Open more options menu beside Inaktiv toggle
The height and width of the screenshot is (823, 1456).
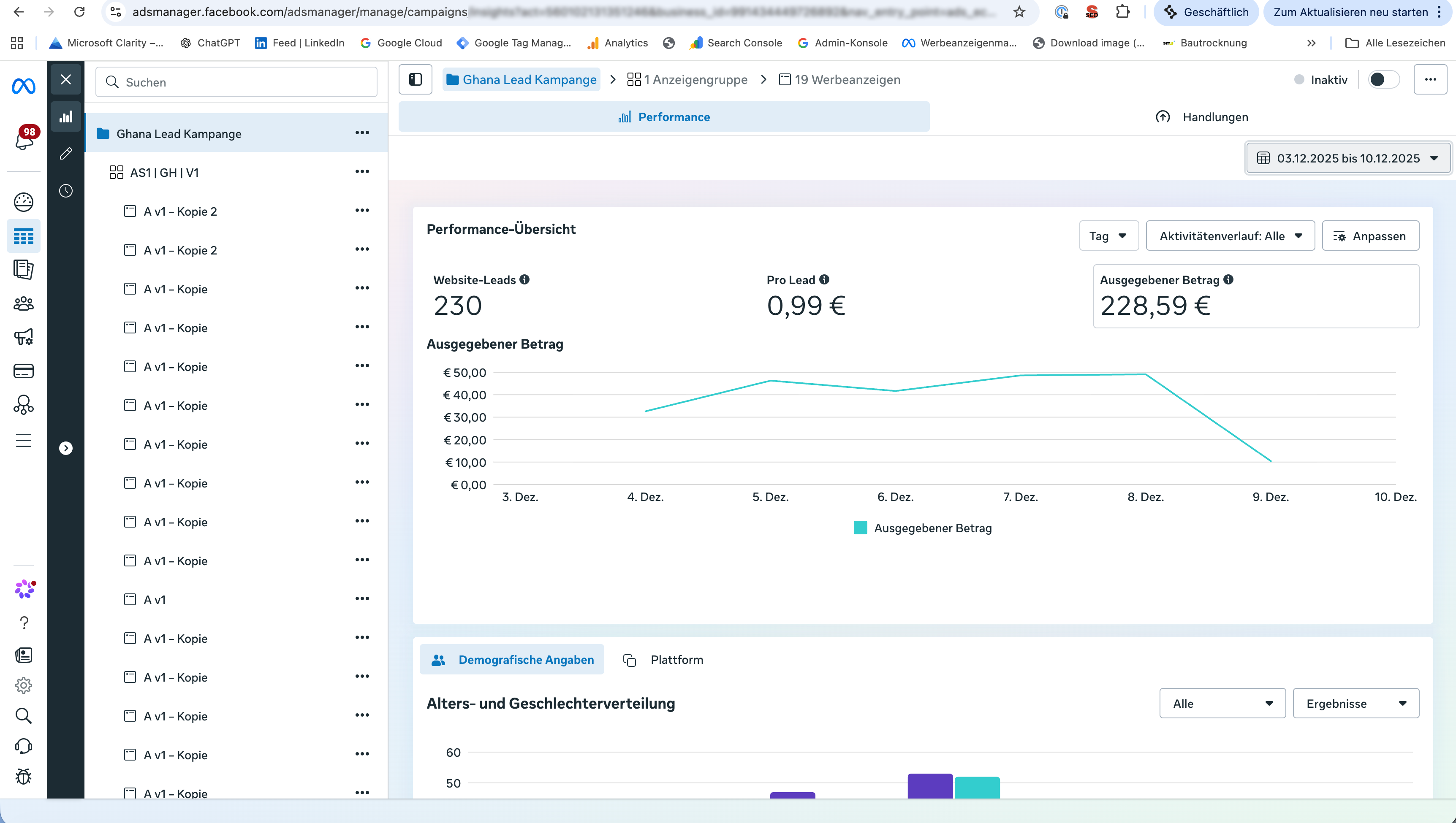[1430, 80]
